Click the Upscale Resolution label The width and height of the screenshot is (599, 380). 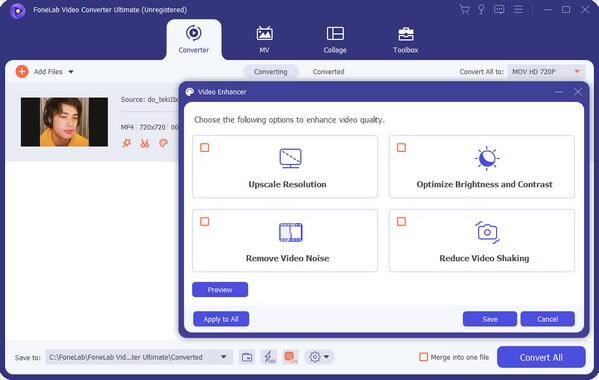tap(287, 184)
